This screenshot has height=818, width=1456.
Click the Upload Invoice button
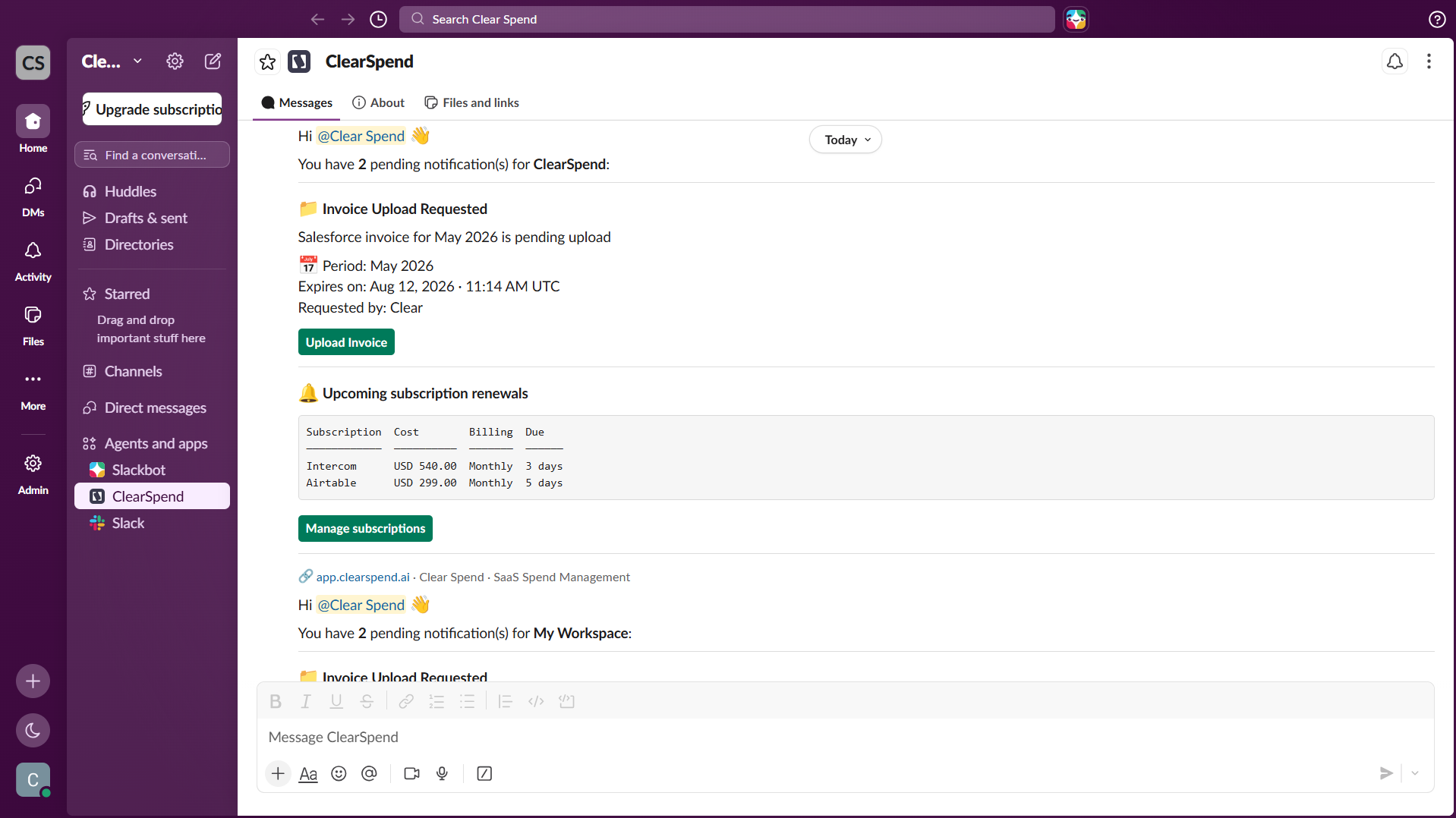(x=346, y=342)
